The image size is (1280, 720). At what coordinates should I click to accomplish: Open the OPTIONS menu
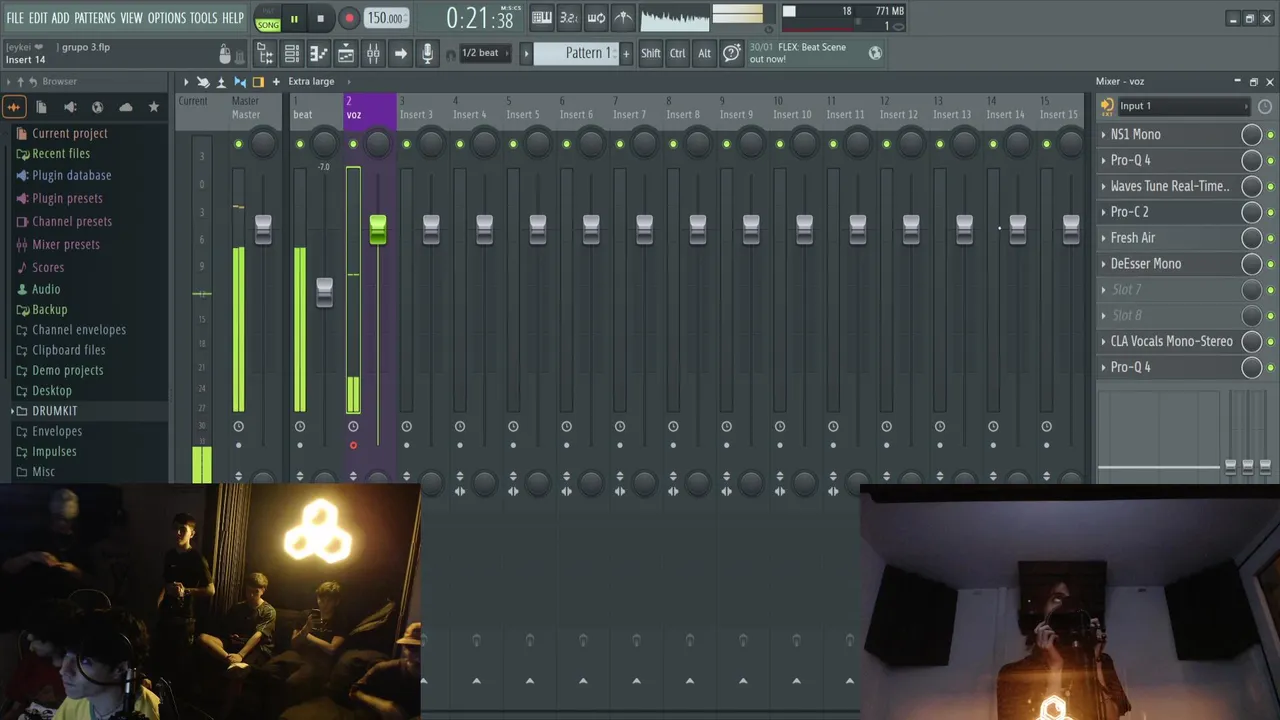(x=167, y=18)
